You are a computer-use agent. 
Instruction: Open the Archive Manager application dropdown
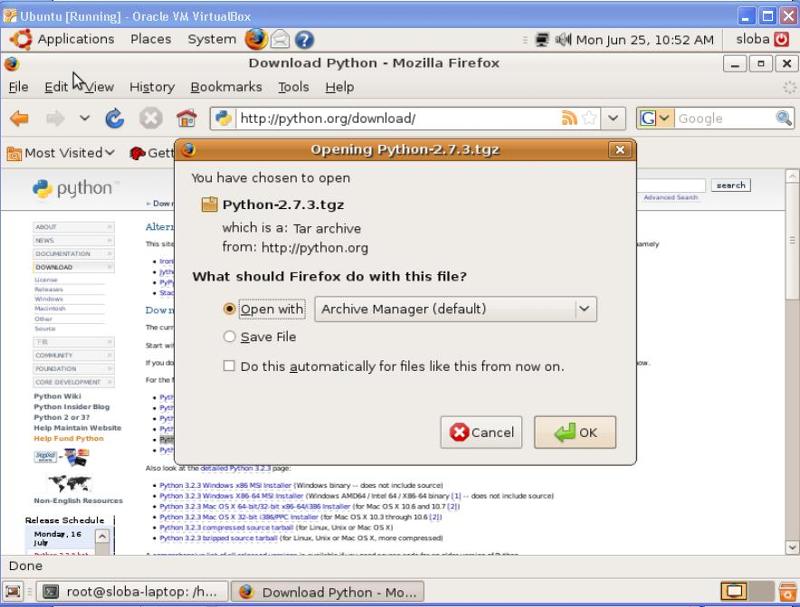pos(456,309)
